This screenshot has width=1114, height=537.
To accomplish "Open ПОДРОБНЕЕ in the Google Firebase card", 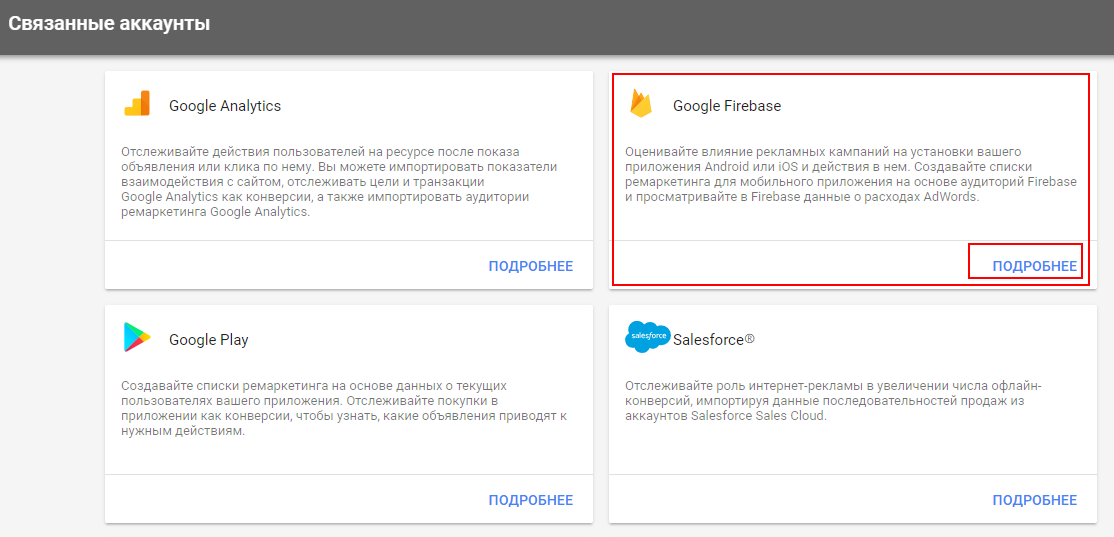I will 1034,266.
